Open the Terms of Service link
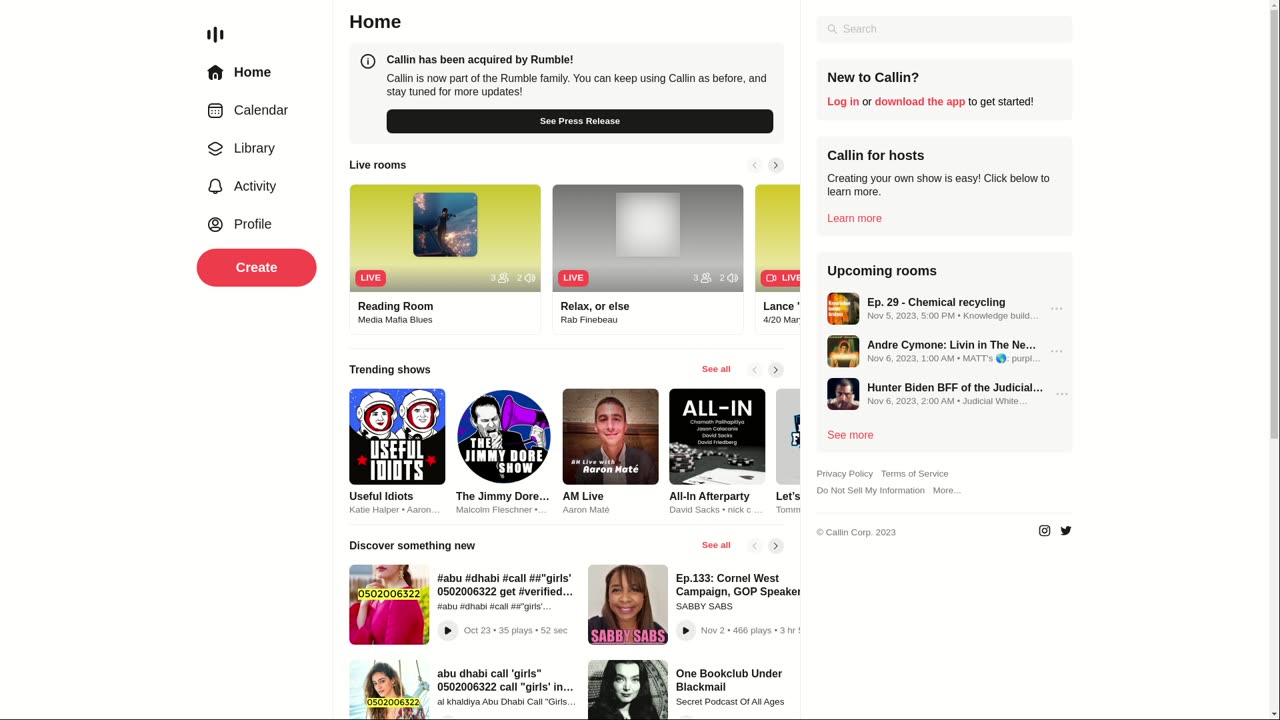 click(x=915, y=474)
